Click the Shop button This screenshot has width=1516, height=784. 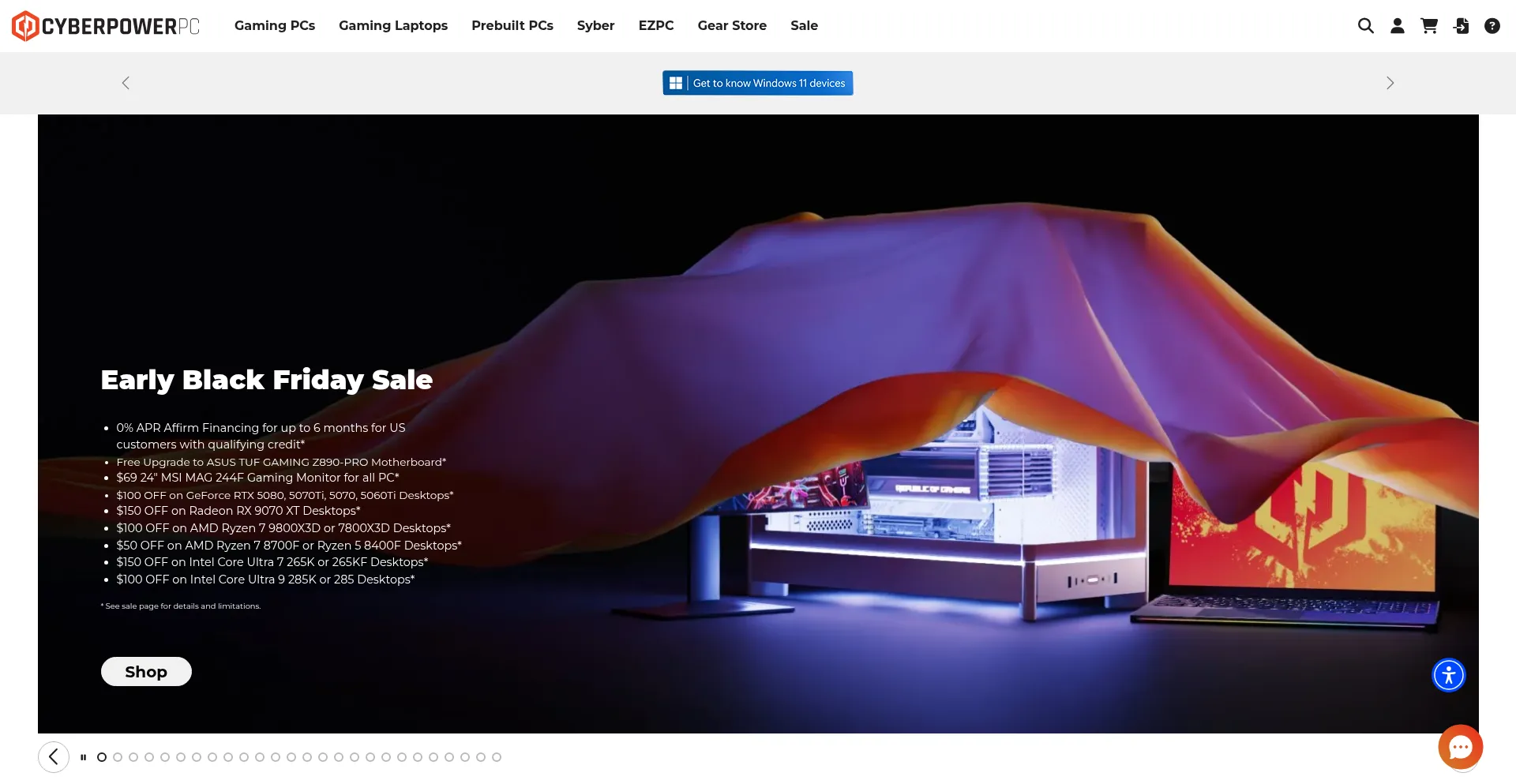click(146, 672)
